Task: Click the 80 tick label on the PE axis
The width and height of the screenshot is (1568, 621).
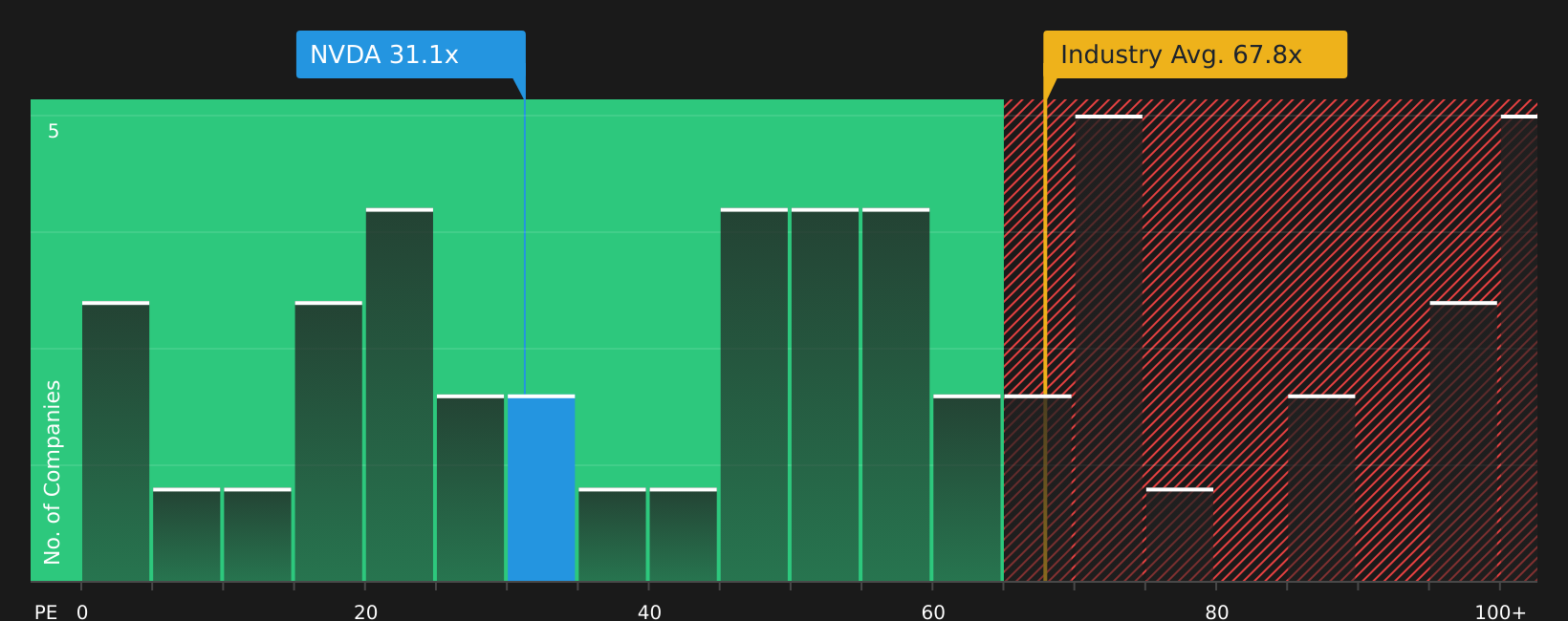Action: [x=1217, y=612]
